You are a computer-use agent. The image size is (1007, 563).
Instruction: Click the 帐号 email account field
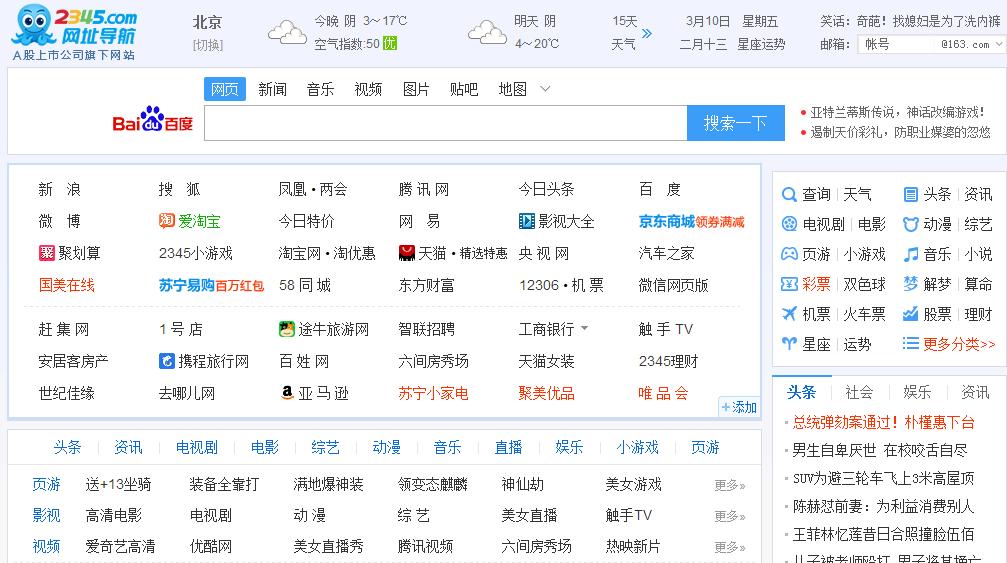(x=895, y=44)
